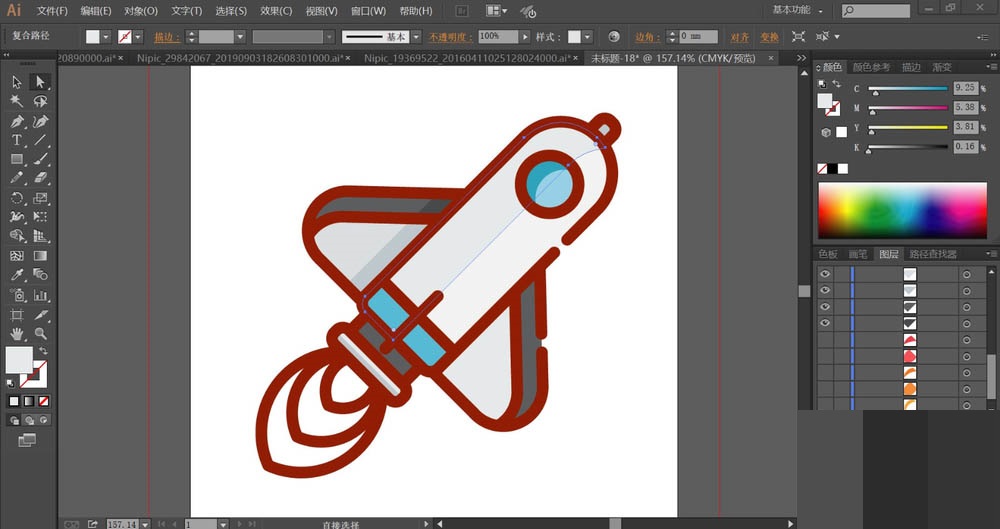Show the hidden orange circle layer
This screenshot has height=529, width=1000.
(825, 388)
